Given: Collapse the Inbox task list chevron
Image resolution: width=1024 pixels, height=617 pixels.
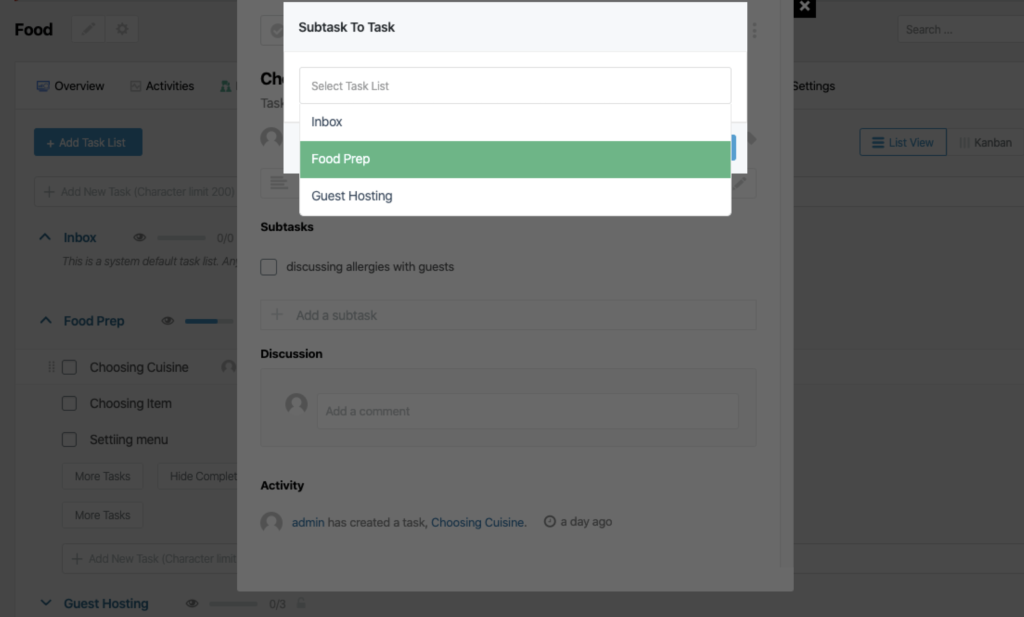Looking at the screenshot, I should [44, 237].
